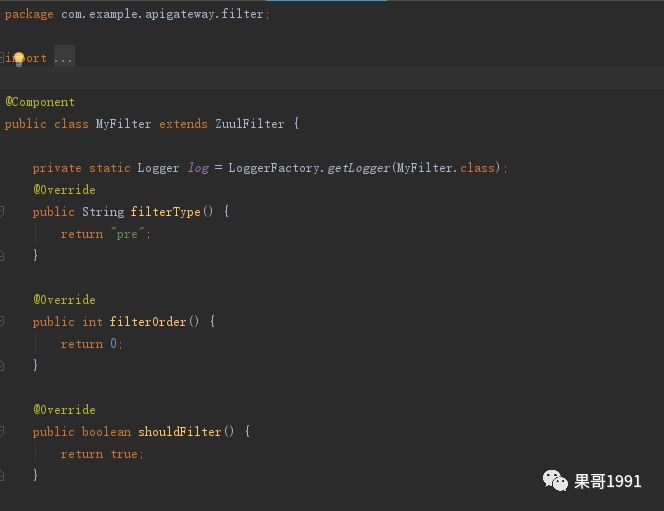The width and height of the screenshot is (664, 511).
Task: Click the LoggerFactory class reference
Action: click(274, 168)
